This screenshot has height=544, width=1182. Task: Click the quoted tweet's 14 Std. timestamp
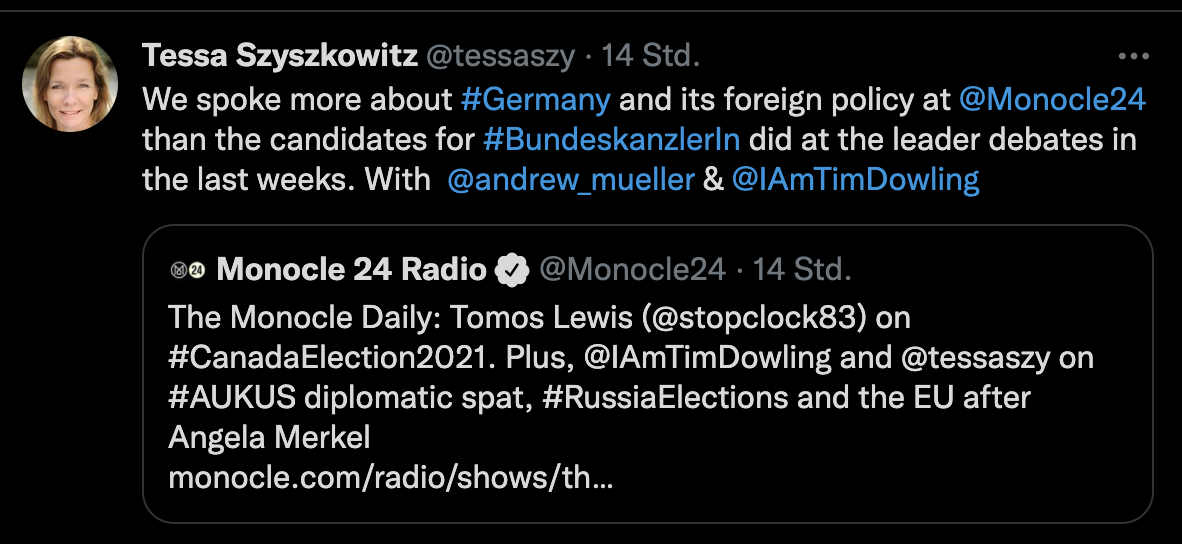[x=802, y=269]
